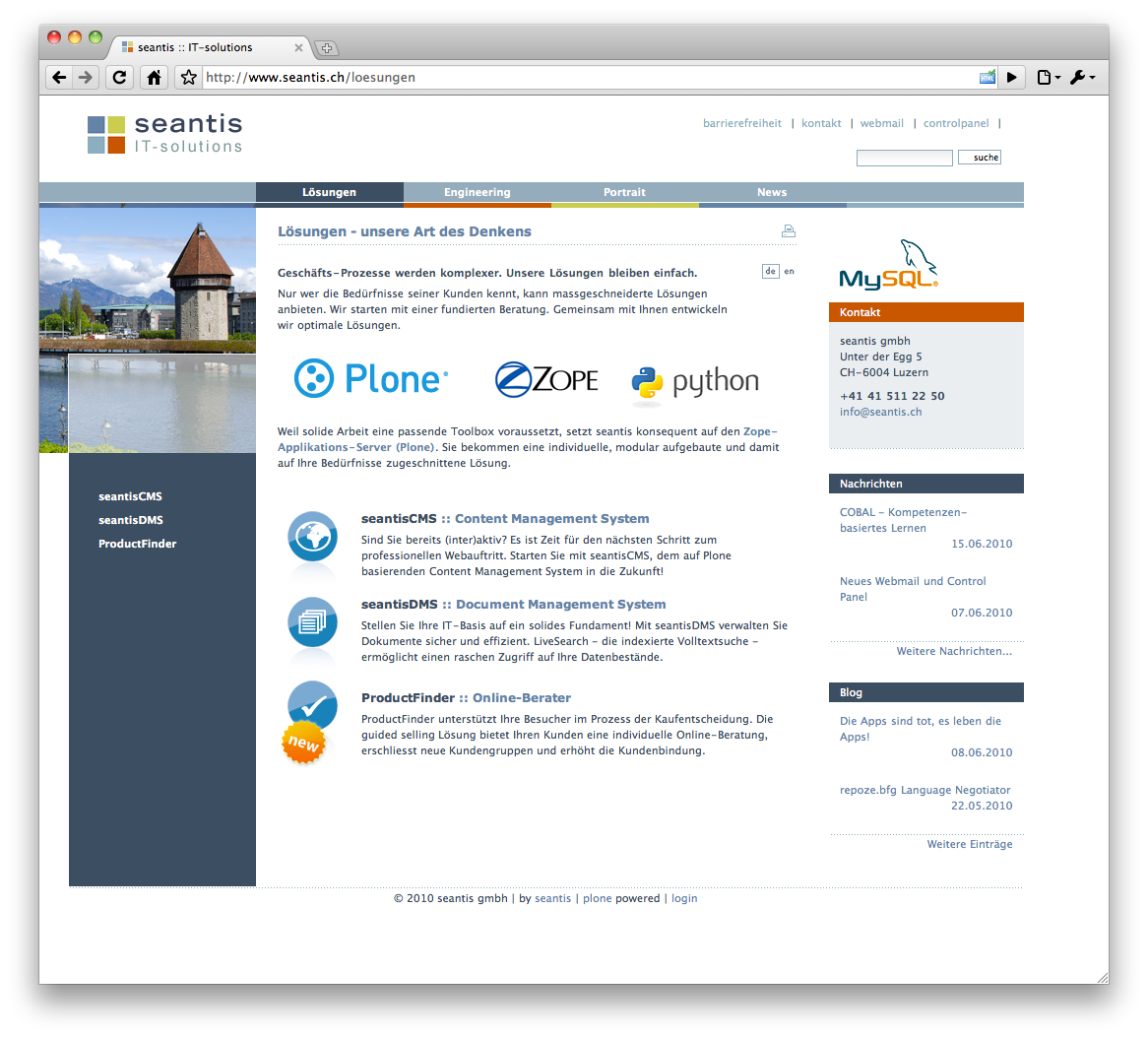Click the green macOS zoom window button

(96, 37)
